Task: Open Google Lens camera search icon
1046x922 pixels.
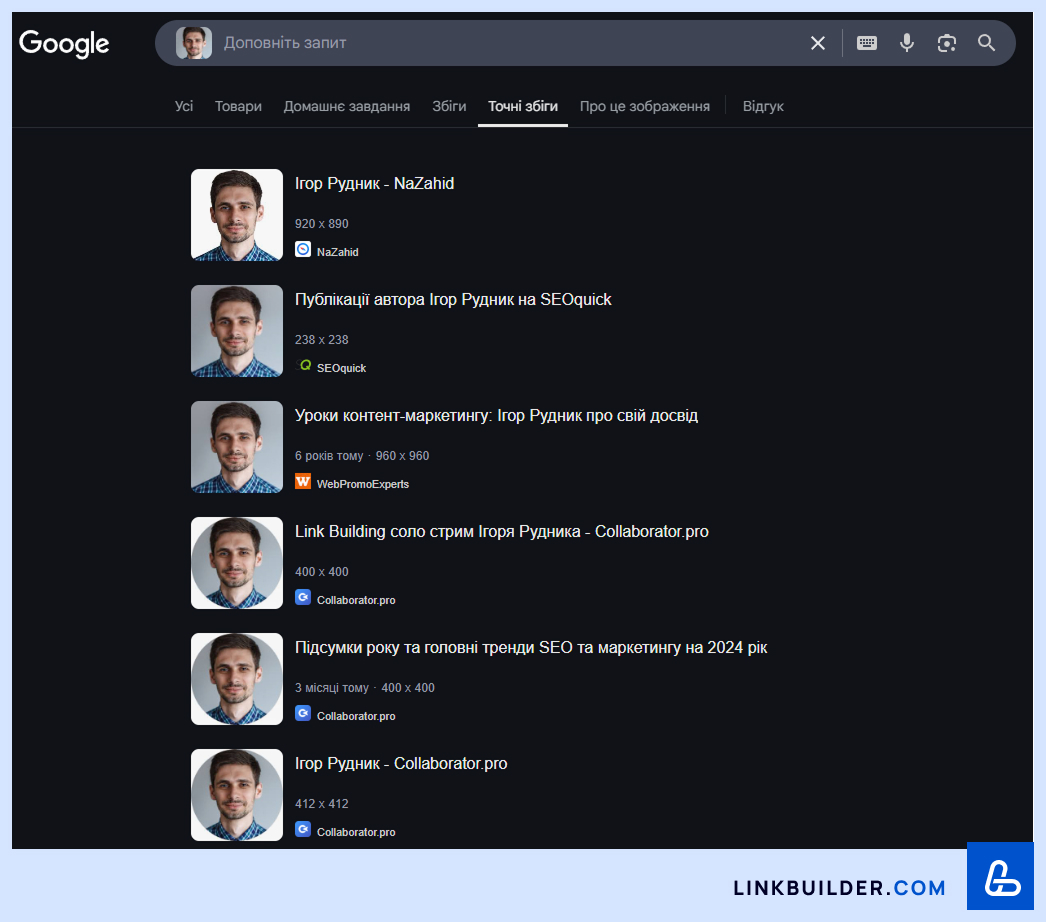Action: click(947, 43)
